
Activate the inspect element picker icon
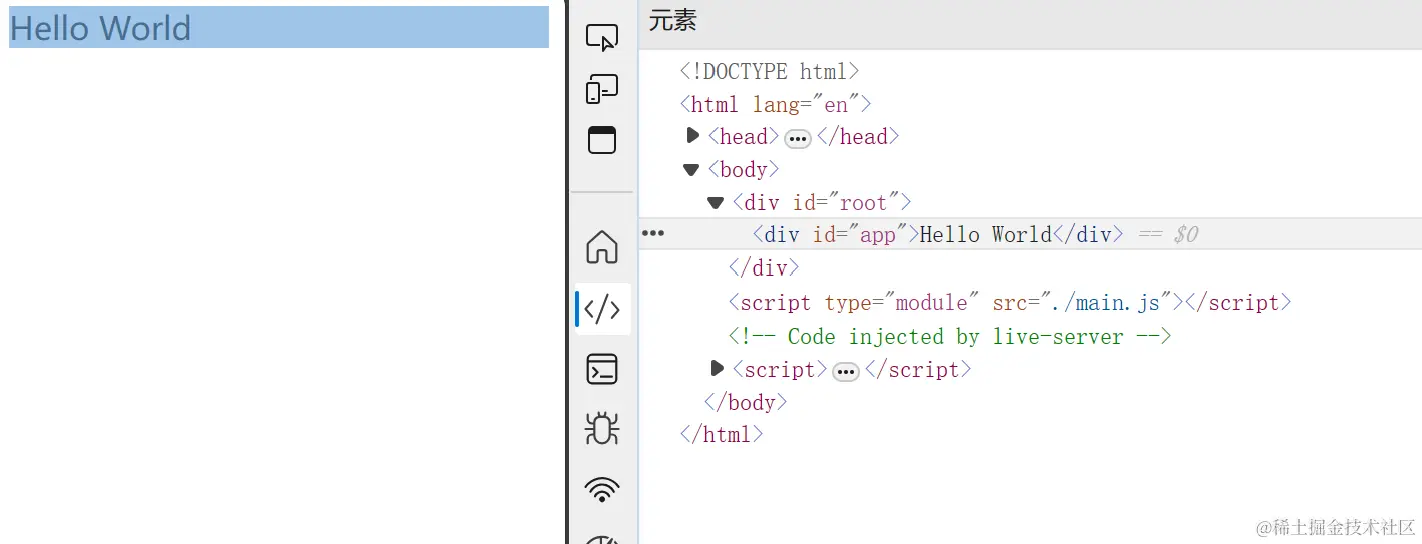602,39
